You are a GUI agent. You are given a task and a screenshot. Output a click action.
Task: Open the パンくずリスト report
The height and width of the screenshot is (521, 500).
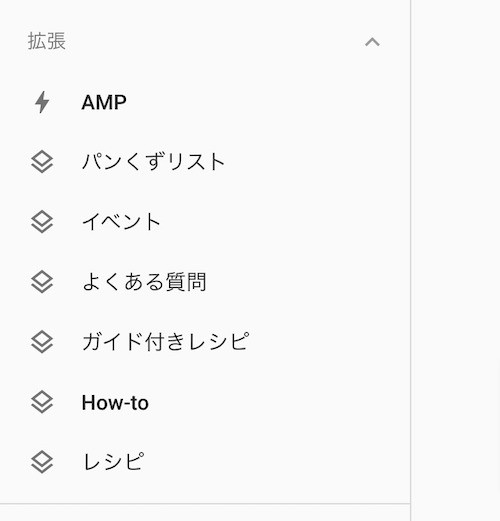[205, 162]
